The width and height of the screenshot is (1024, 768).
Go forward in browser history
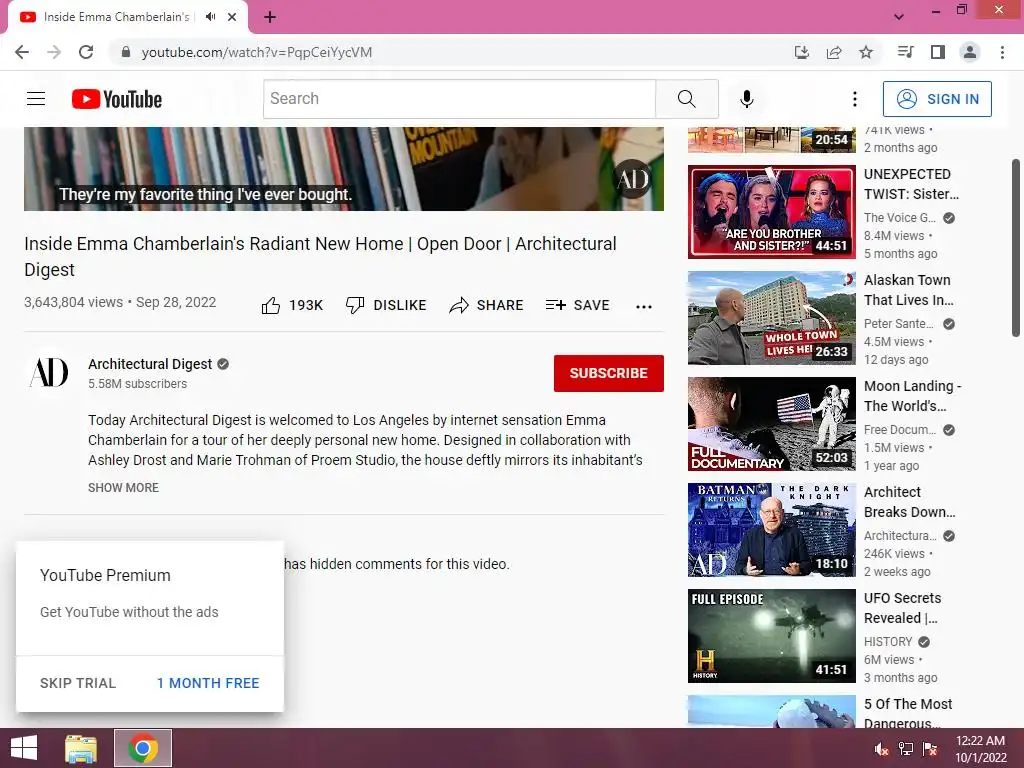coord(54,52)
